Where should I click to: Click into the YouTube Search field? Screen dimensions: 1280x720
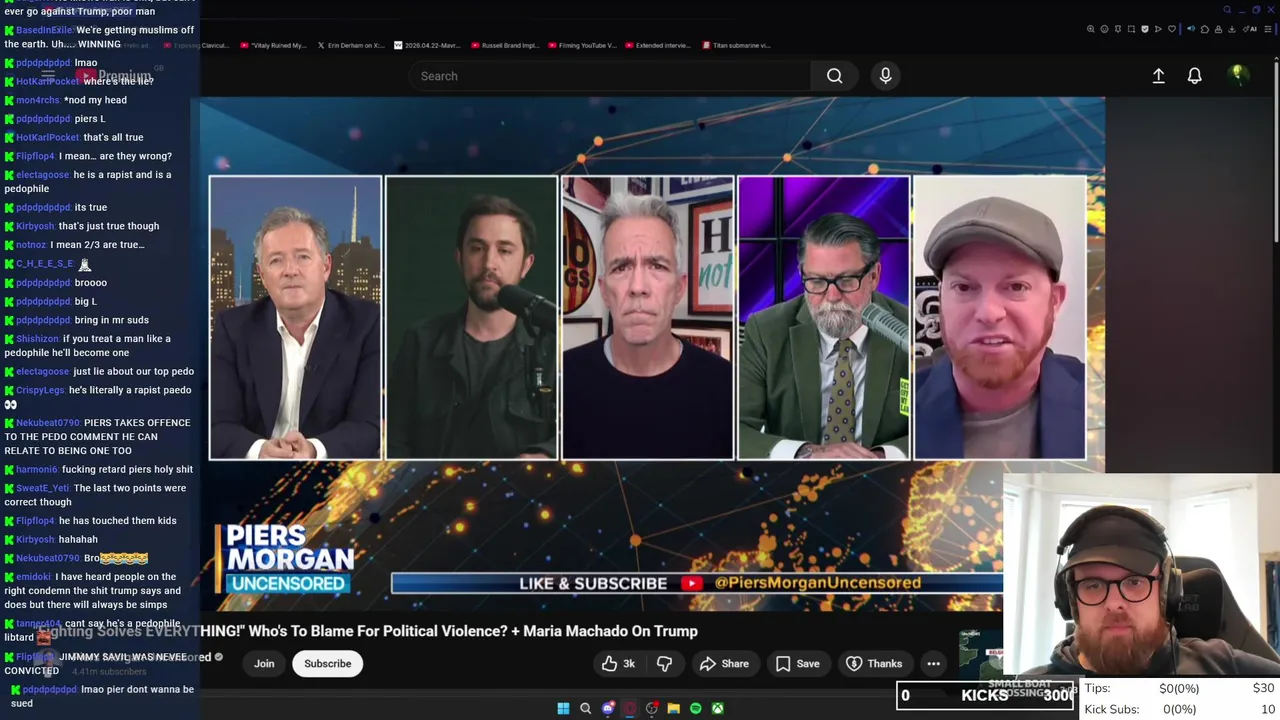pyautogui.click(x=610, y=76)
